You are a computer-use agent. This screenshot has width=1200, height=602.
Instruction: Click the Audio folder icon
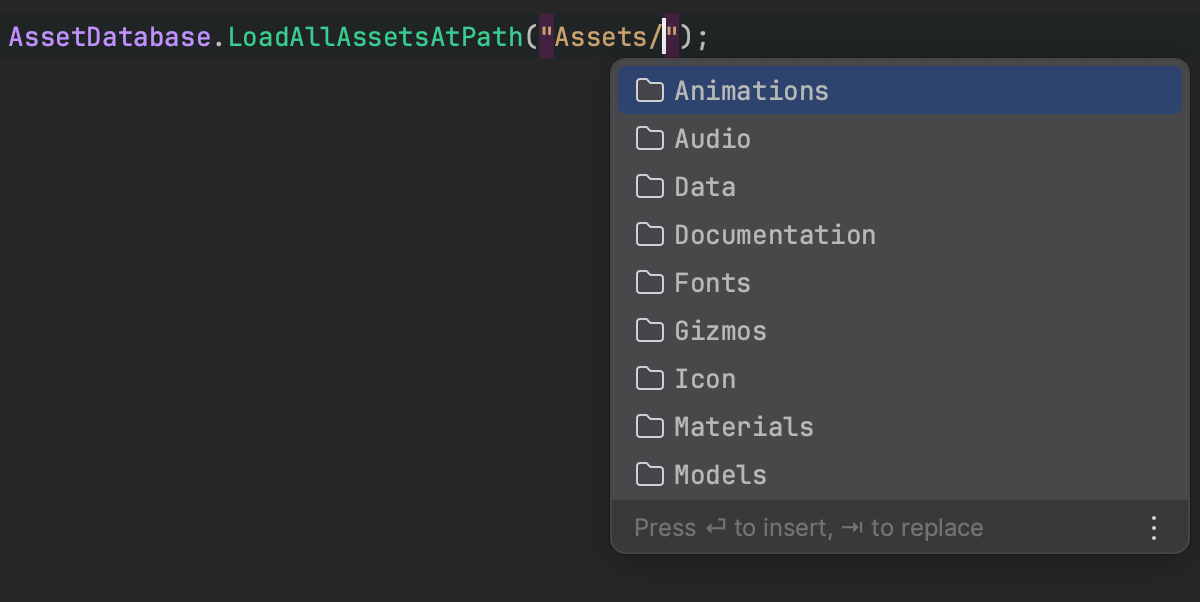tap(650, 139)
